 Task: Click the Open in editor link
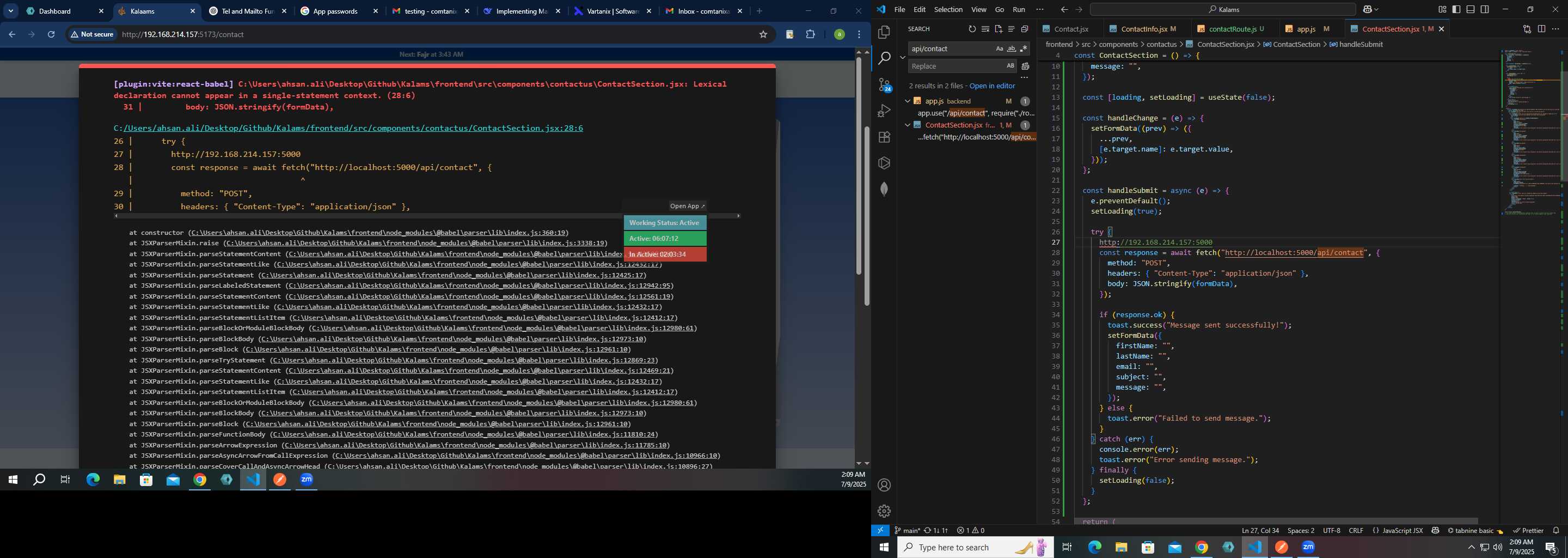click(992, 86)
